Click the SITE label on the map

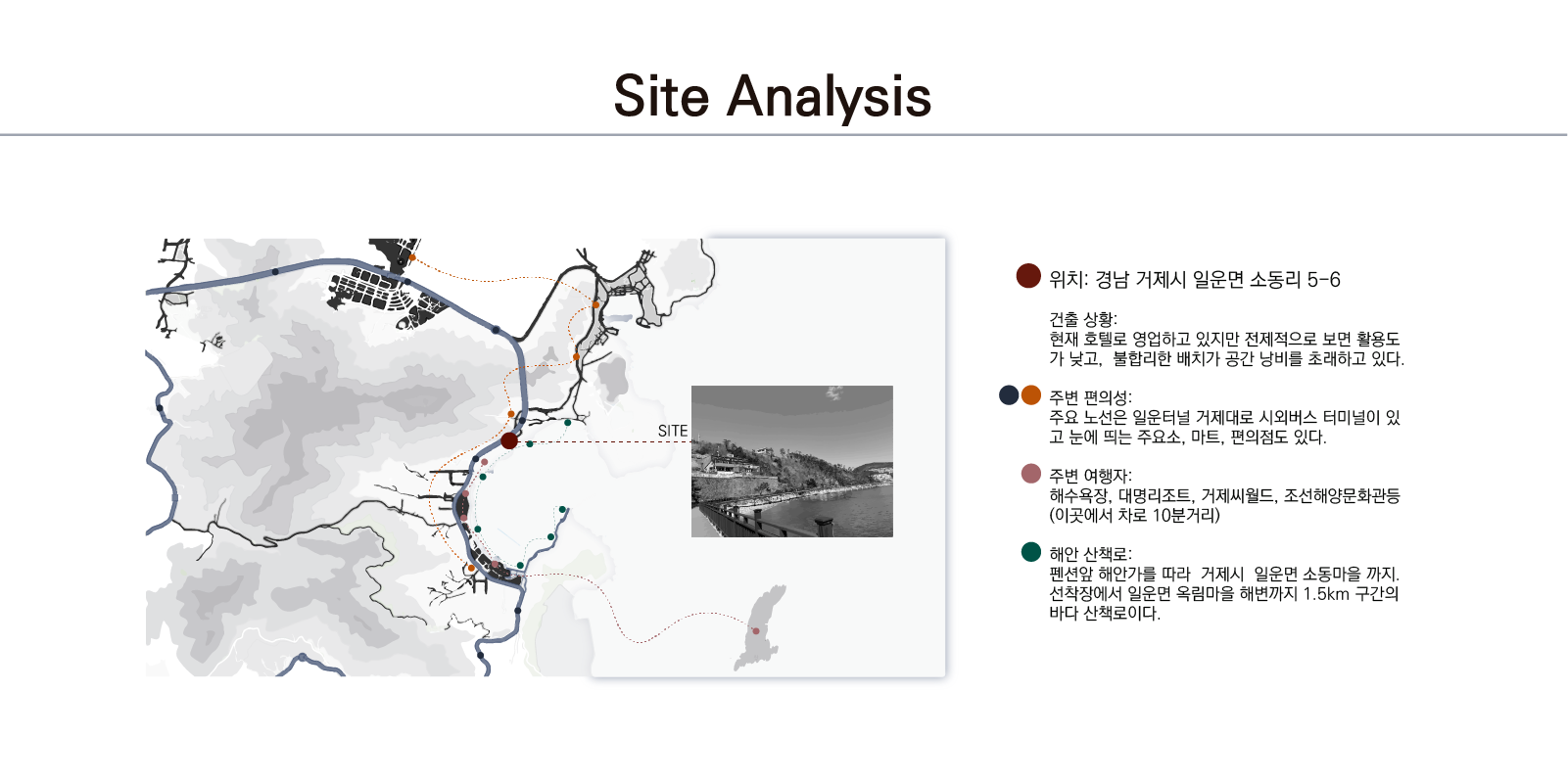[x=673, y=431]
